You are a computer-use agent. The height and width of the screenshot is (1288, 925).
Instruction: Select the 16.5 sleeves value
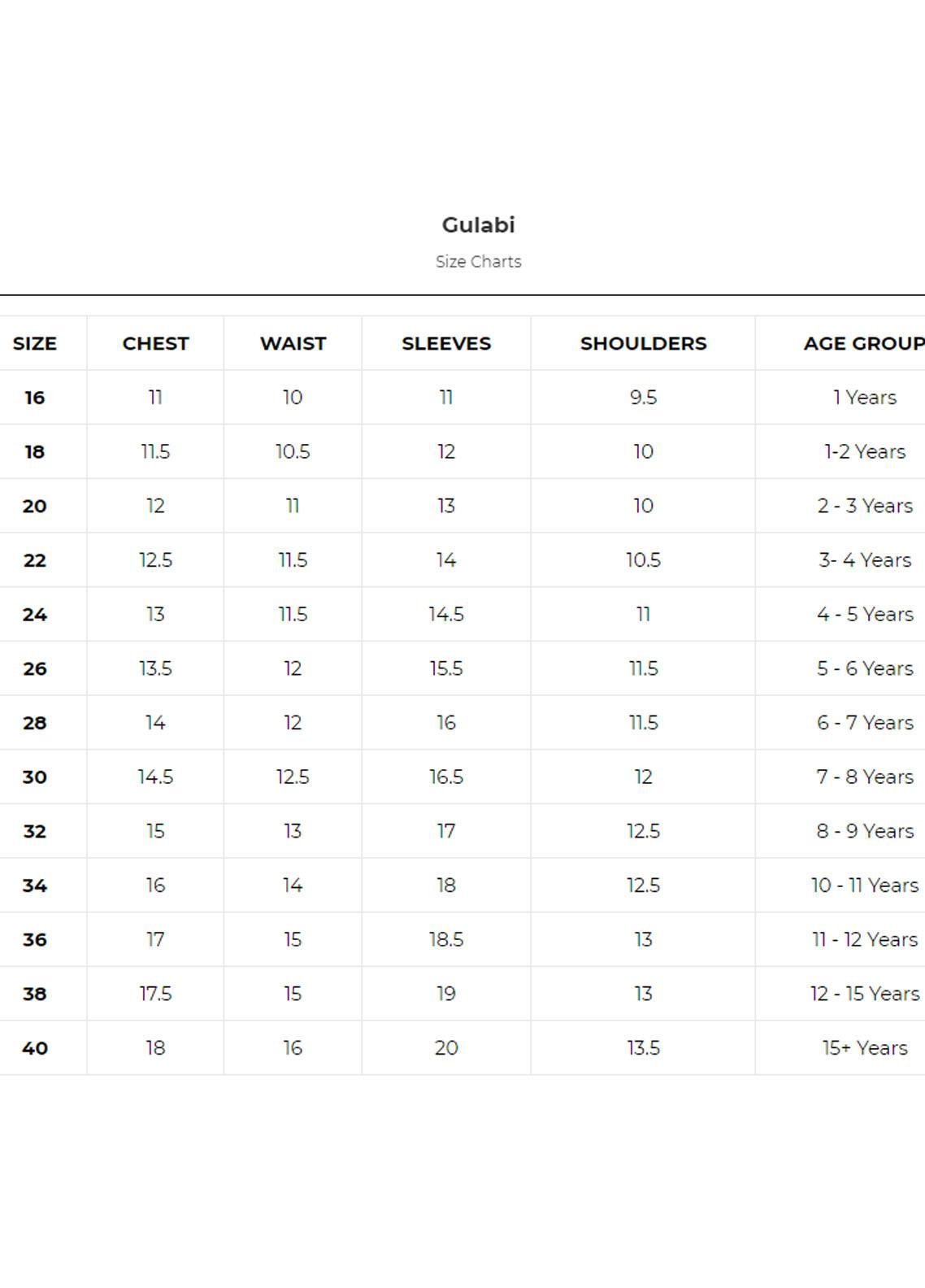(446, 777)
